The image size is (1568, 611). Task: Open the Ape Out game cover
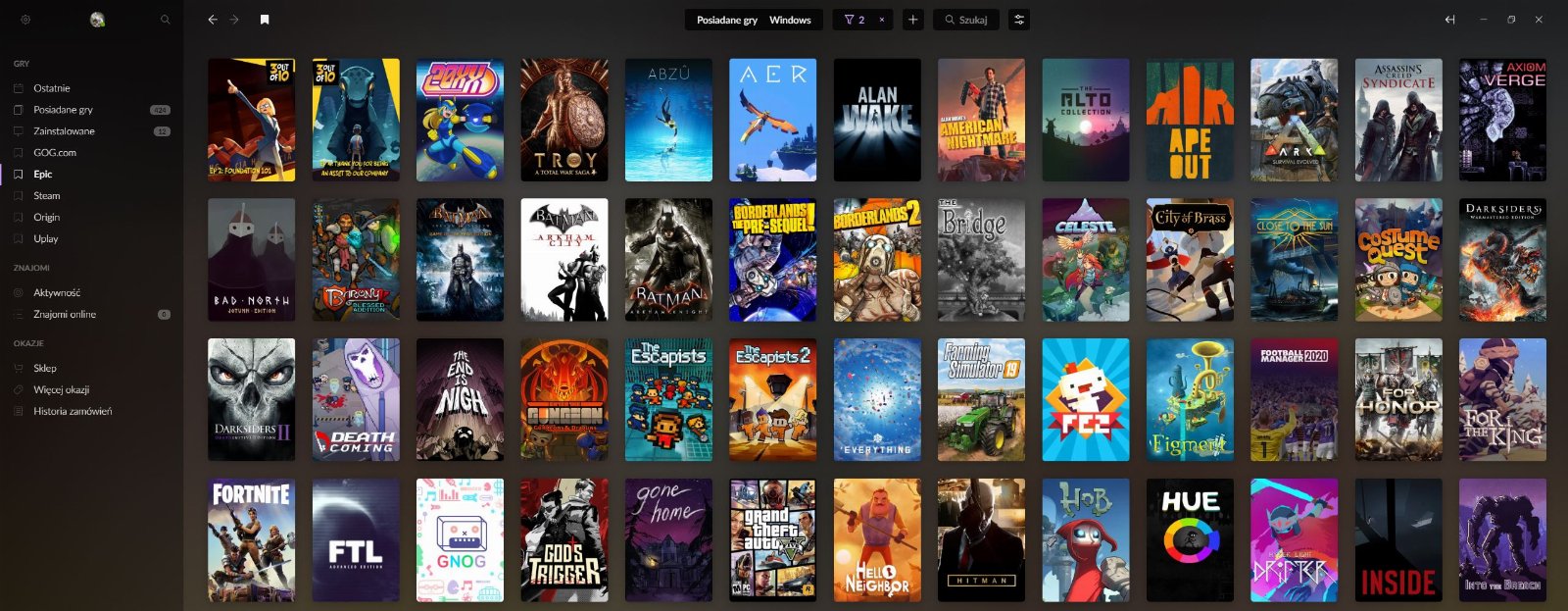pyautogui.click(x=1190, y=120)
